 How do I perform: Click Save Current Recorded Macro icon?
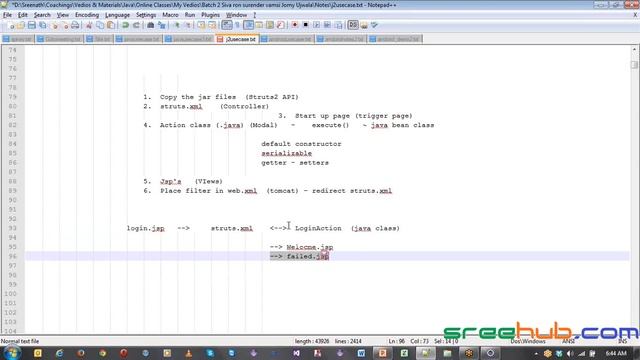[x=338, y=25]
